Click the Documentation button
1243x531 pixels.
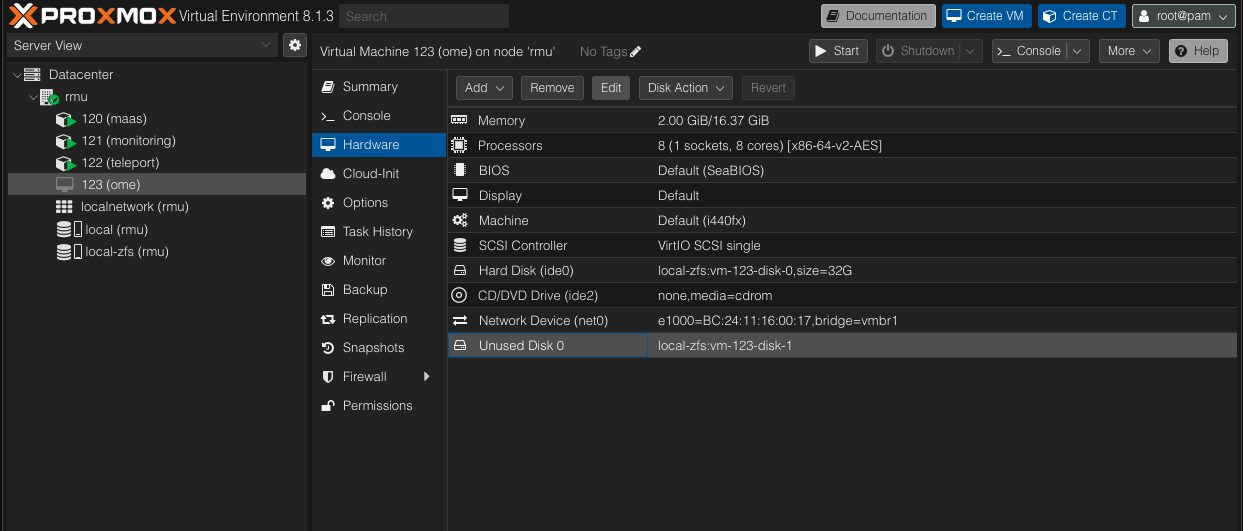tap(879, 16)
